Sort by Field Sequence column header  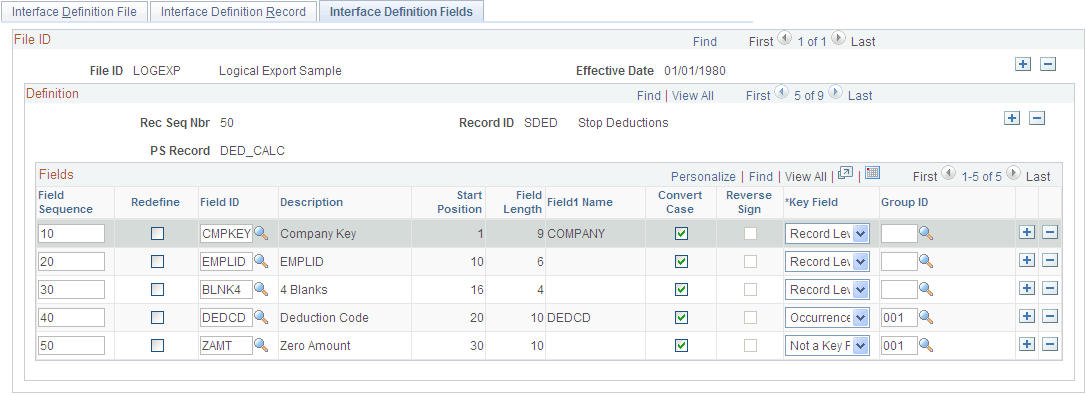click(66, 202)
